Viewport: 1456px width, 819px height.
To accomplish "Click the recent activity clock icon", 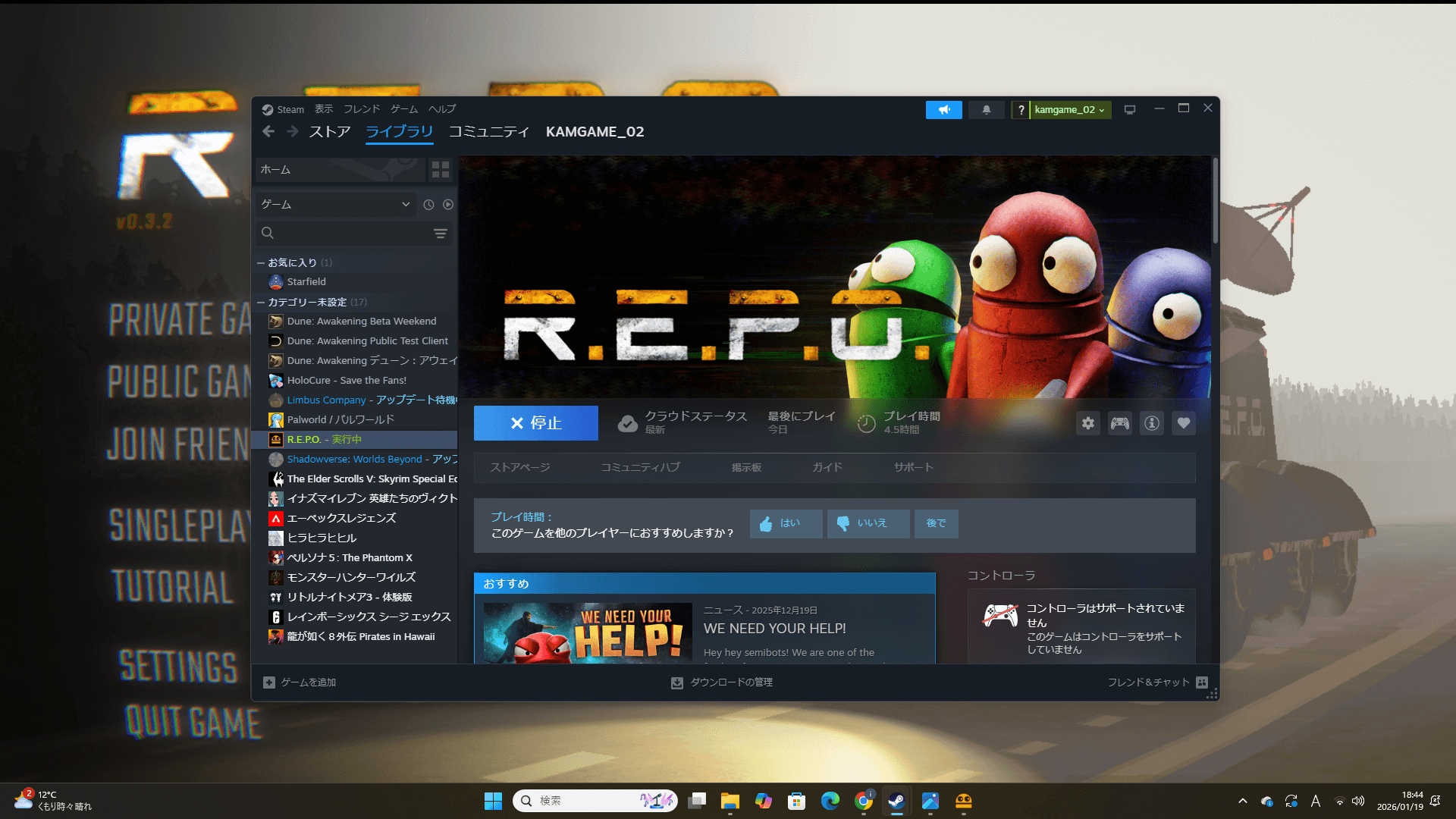I will [428, 205].
